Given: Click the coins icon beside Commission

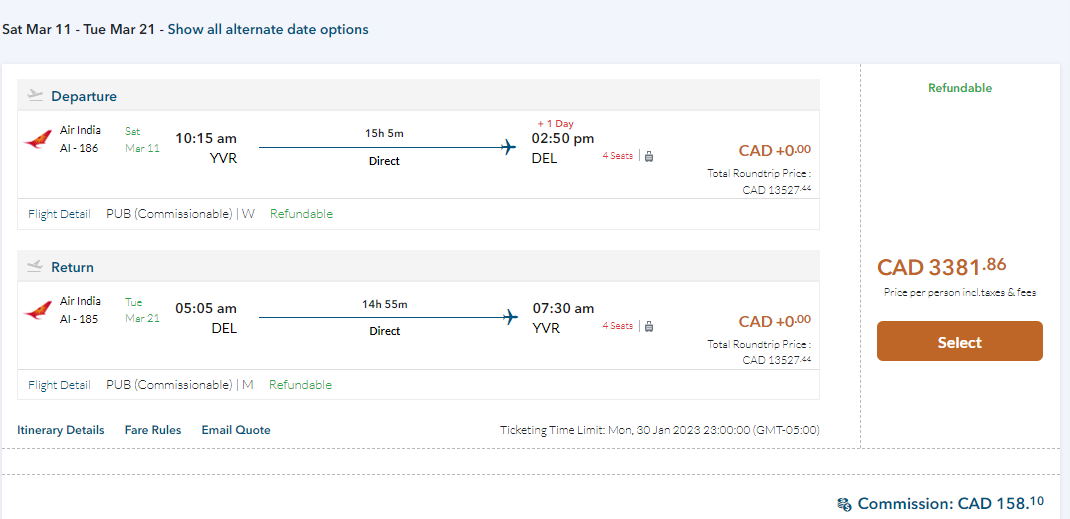Looking at the screenshot, I should pos(845,504).
